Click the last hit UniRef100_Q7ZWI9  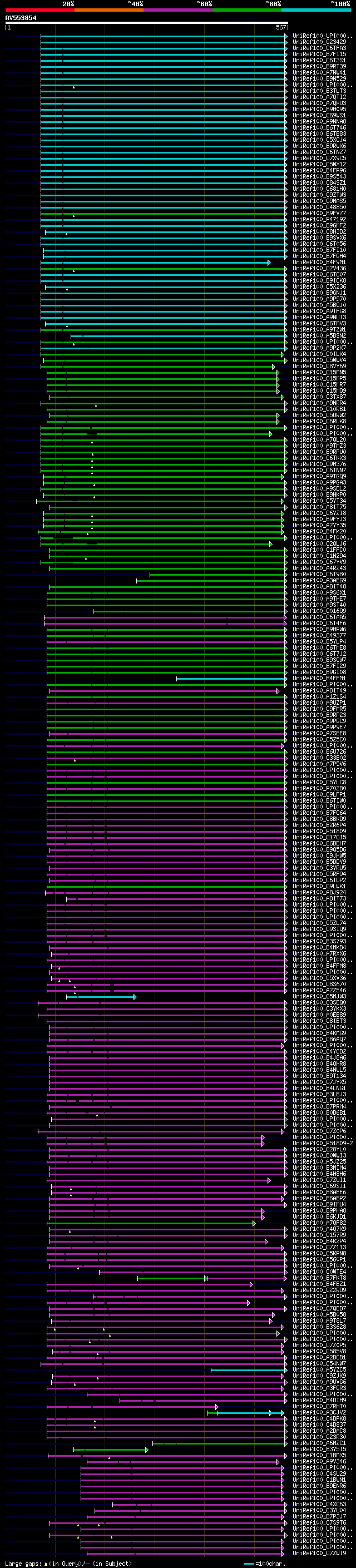click(x=319, y=1554)
